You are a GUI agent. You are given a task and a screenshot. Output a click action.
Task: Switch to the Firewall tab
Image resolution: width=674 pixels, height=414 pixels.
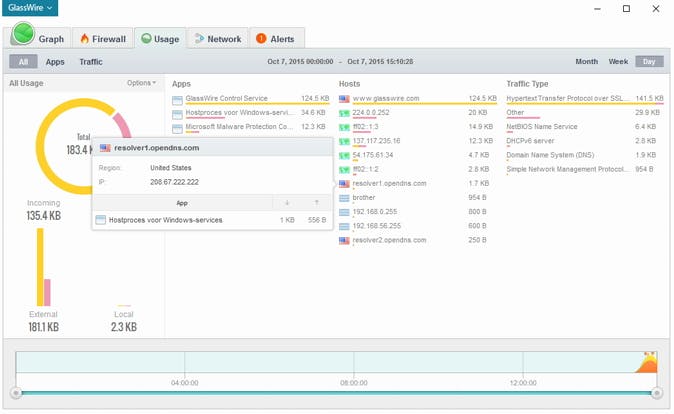point(103,39)
